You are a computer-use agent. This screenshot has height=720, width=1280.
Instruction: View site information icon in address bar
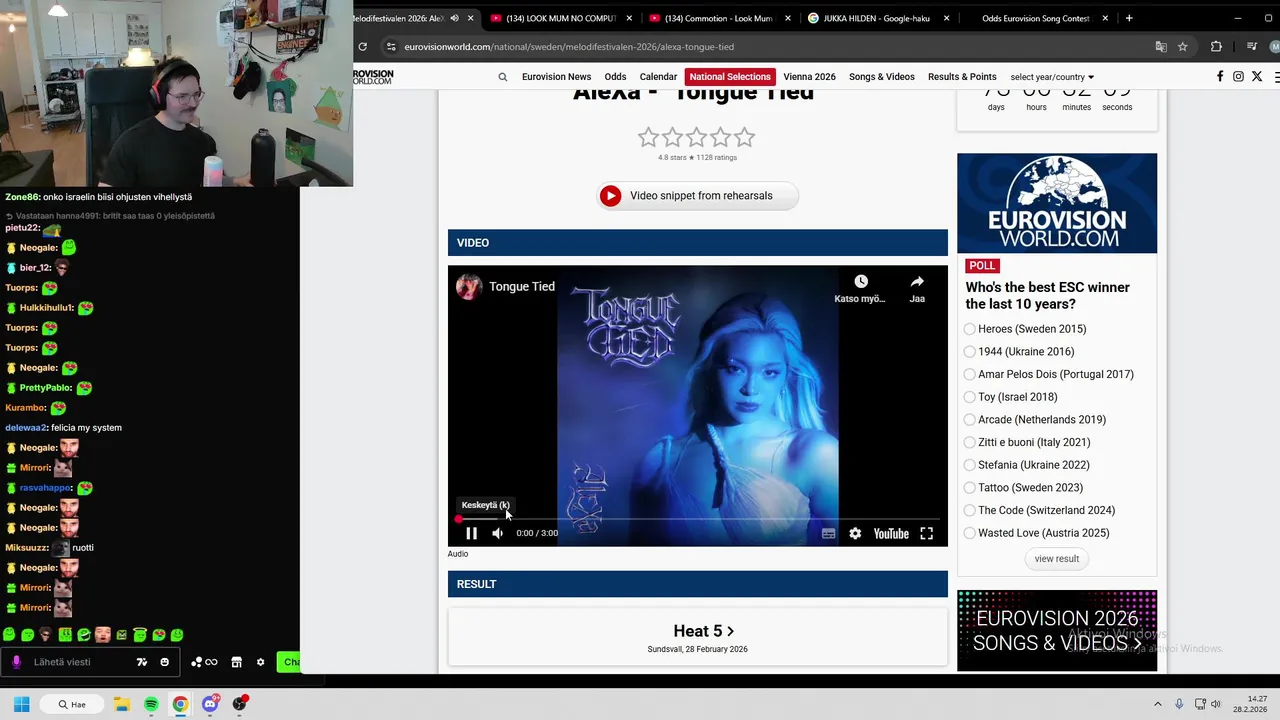[x=391, y=47]
